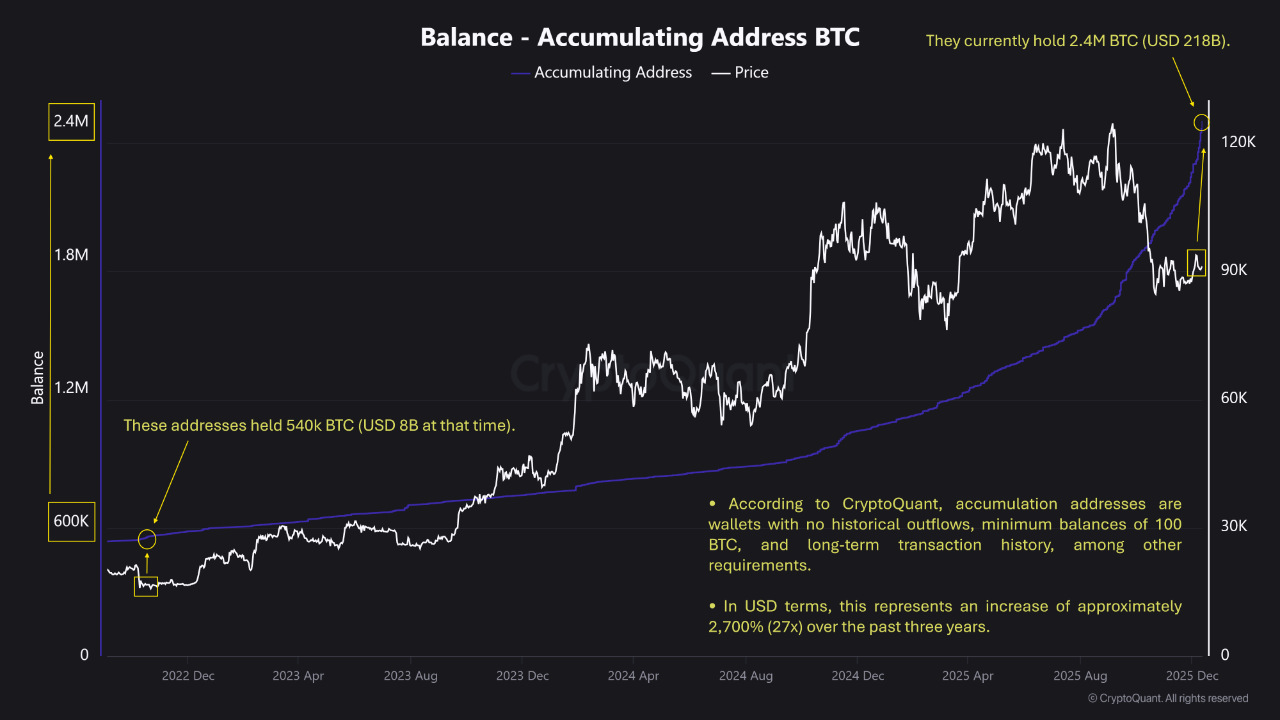Screen dimensions: 1280x720
Task: Toggle the Accumulating Address legend series
Action: pos(613,72)
